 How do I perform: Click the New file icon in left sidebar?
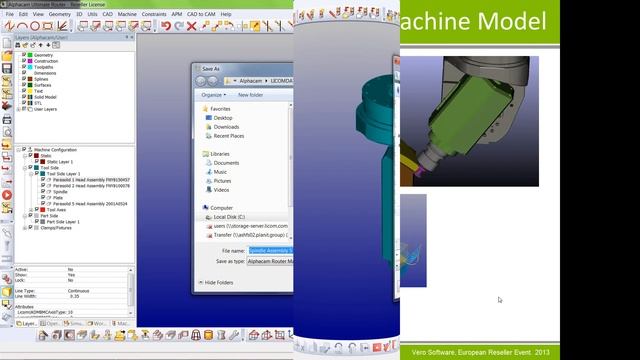[x=7, y=43]
